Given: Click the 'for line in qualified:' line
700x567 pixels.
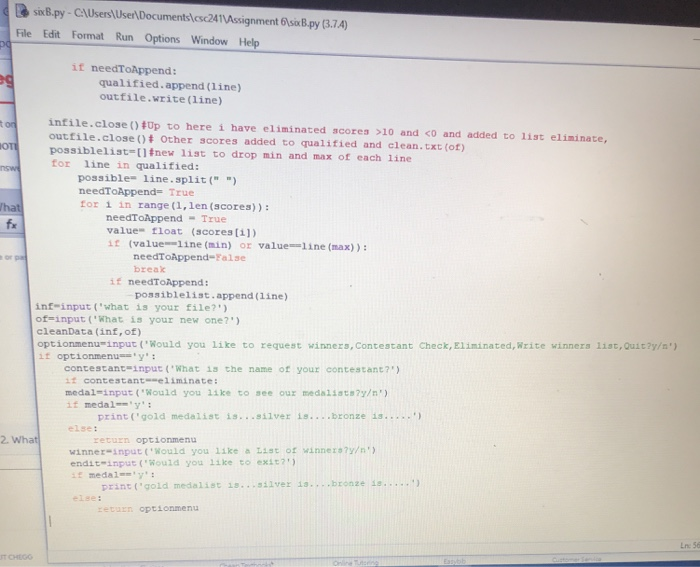Looking at the screenshot, I should point(125,165).
